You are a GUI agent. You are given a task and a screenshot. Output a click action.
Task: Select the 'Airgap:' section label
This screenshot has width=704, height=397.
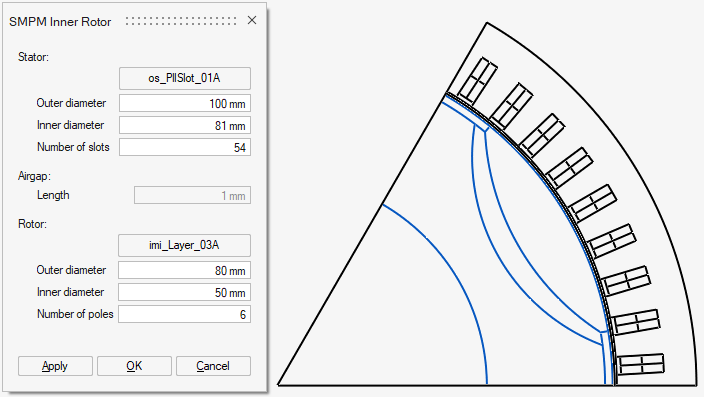[34, 176]
